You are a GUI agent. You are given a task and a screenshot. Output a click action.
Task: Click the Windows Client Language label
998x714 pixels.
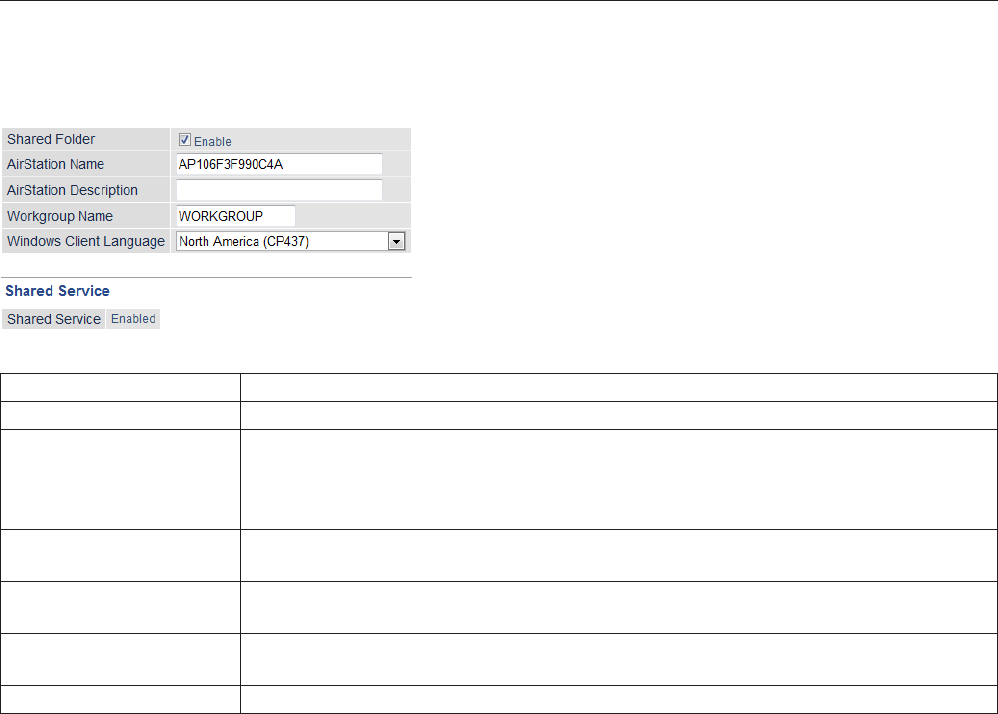[x=86, y=241]
